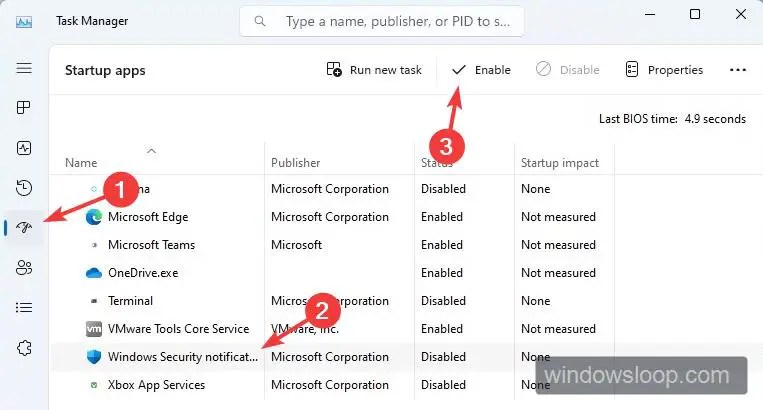
Task: Select the Microsoft Edge startup entry
Action: tap(147, 217)
